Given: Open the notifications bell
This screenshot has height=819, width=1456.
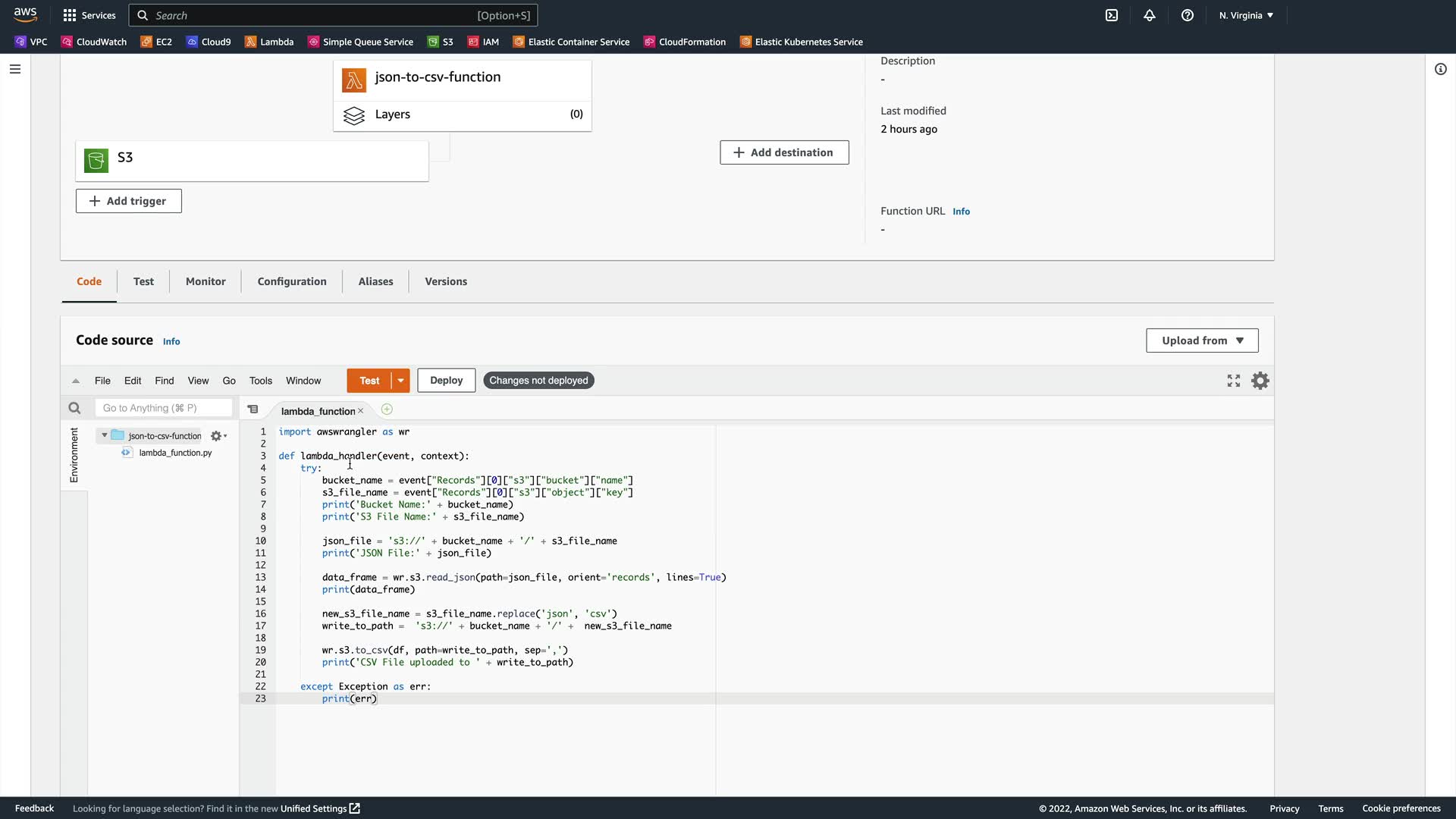Looking at the screenshot, I should click(1150, 15).
